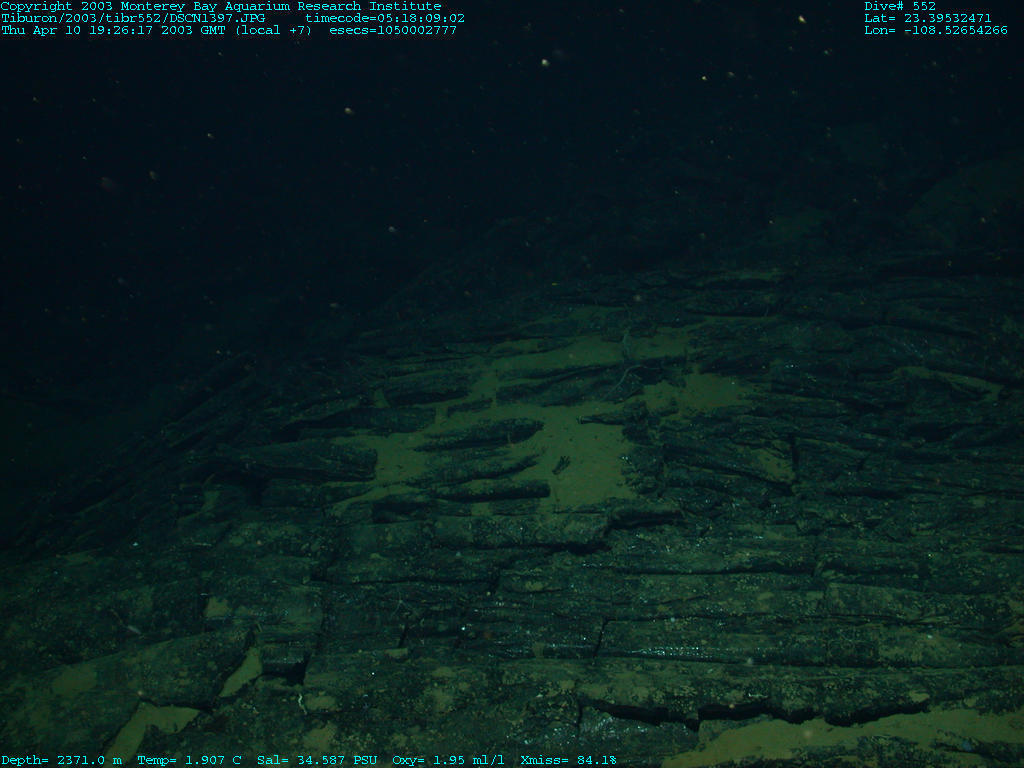
Task: Click the DSCN1397.JPG file path text
Action: 133,18
